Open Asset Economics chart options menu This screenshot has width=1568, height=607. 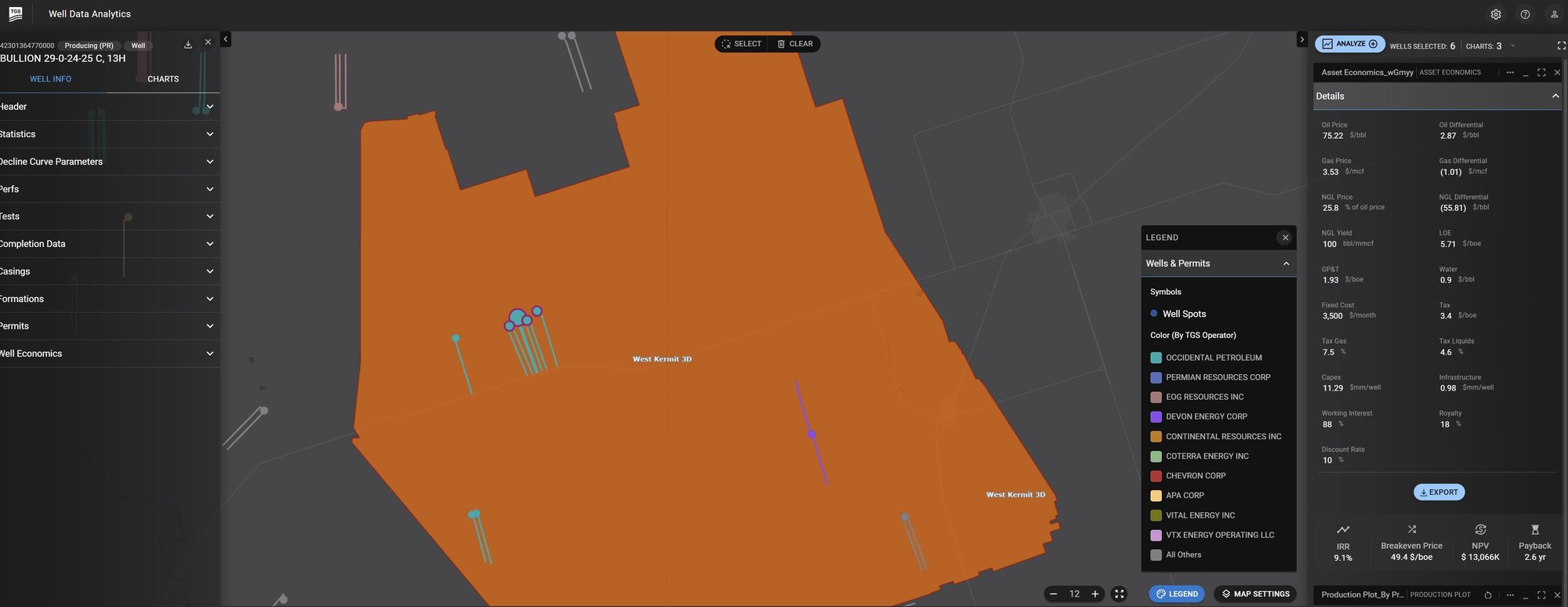point(1510,72)
